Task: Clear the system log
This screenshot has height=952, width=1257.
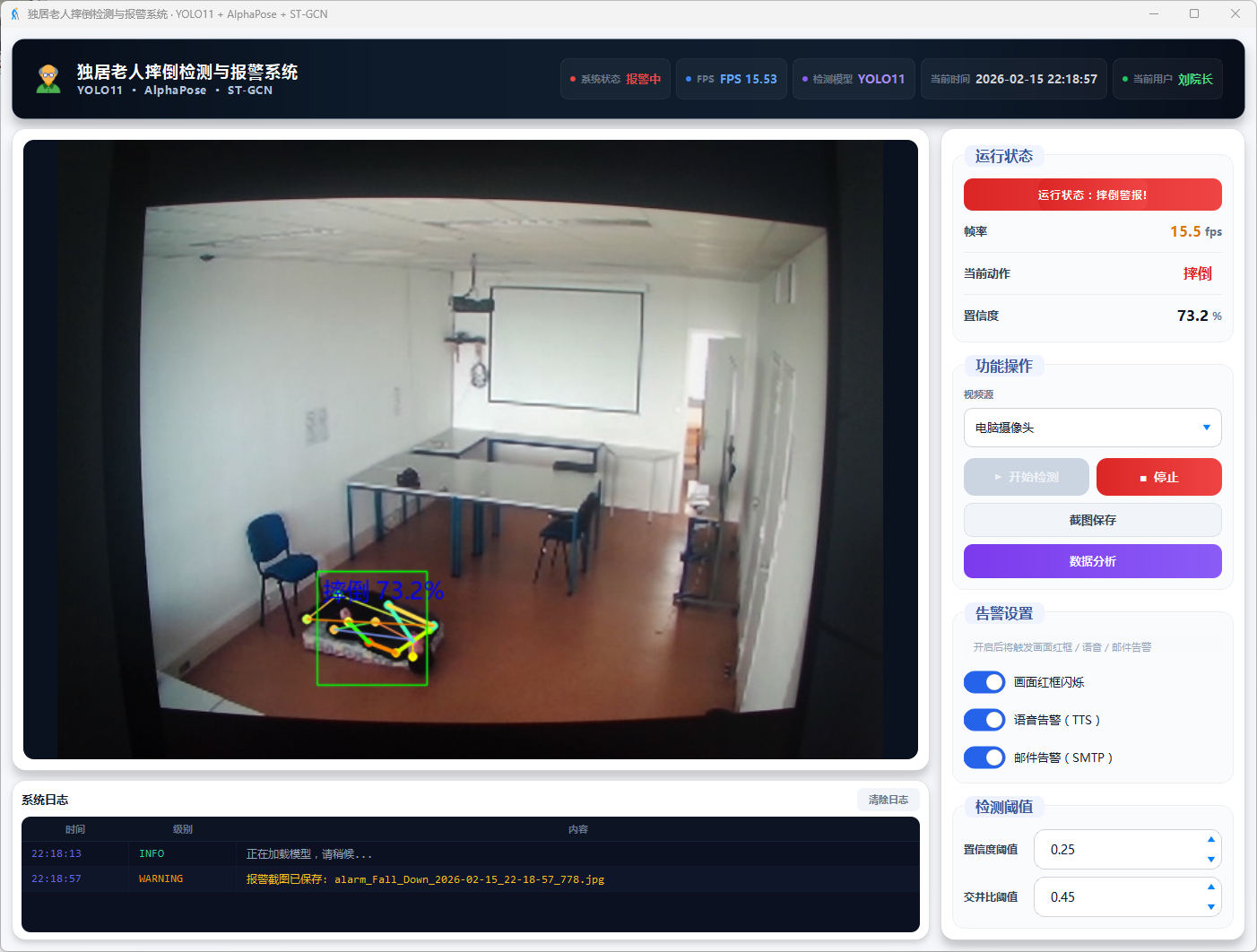Action: tap(888, 800)
